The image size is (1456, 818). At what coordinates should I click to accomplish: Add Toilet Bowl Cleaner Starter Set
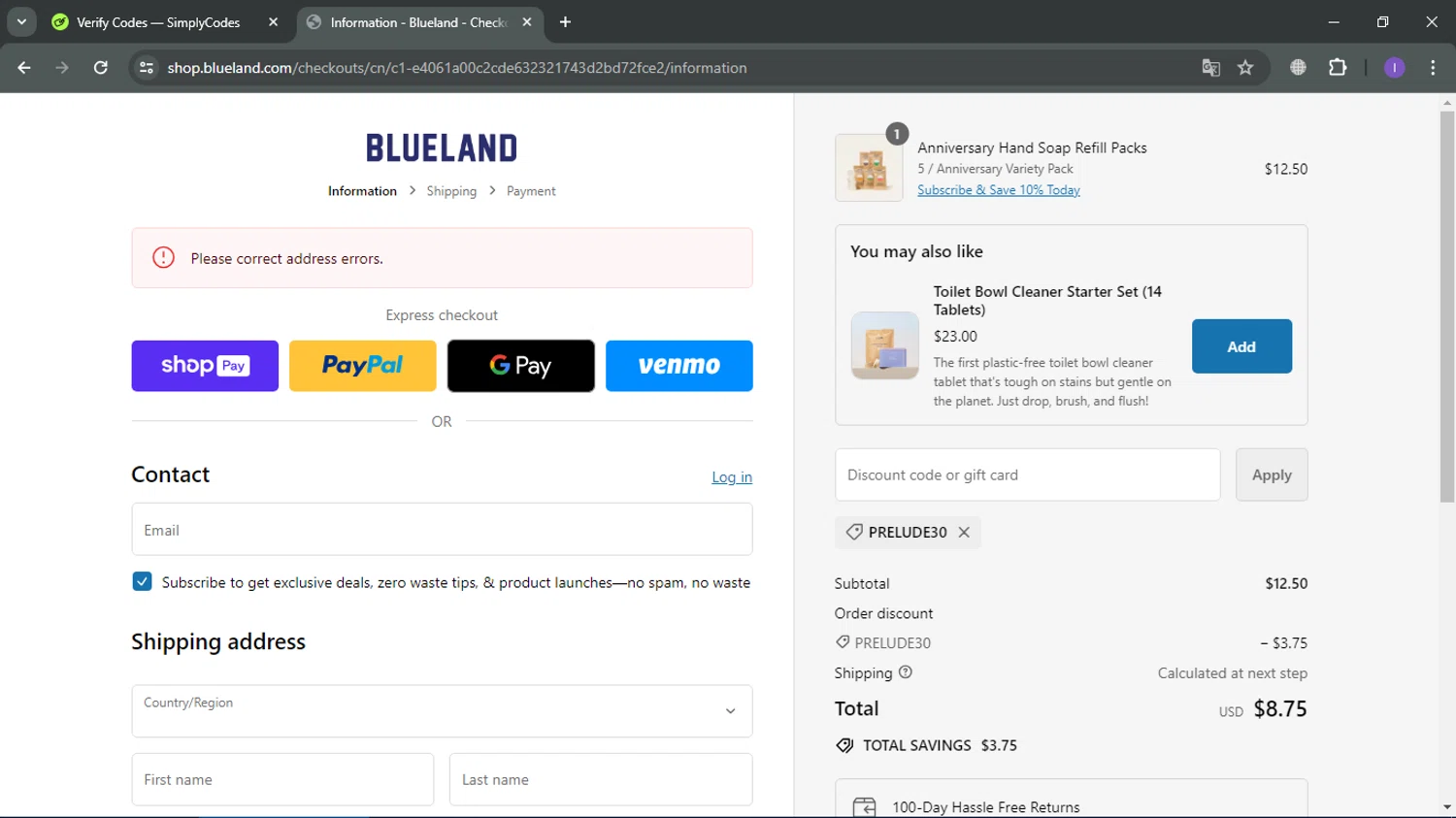coord(1241,346)
